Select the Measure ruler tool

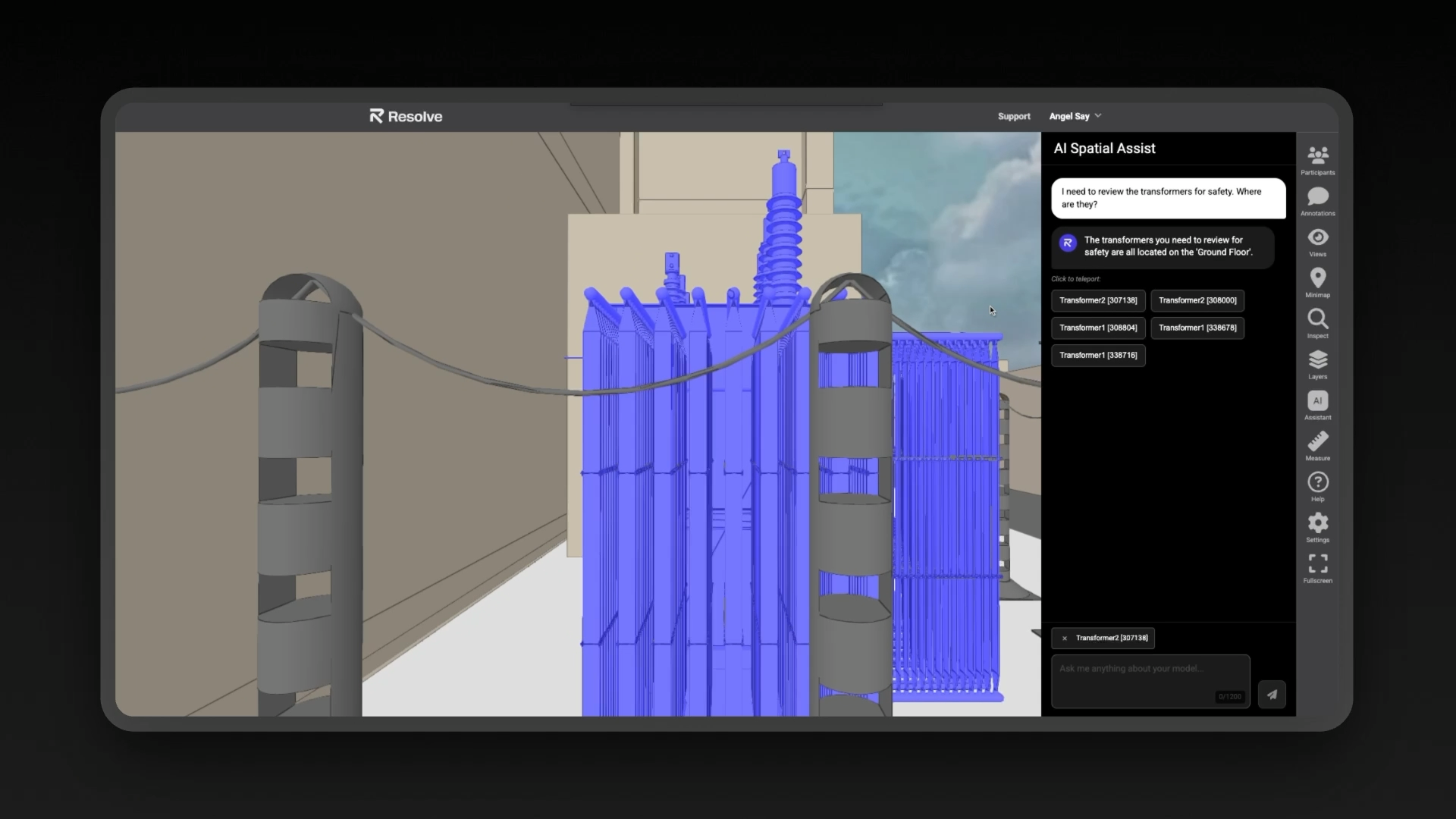[1317, 442]
